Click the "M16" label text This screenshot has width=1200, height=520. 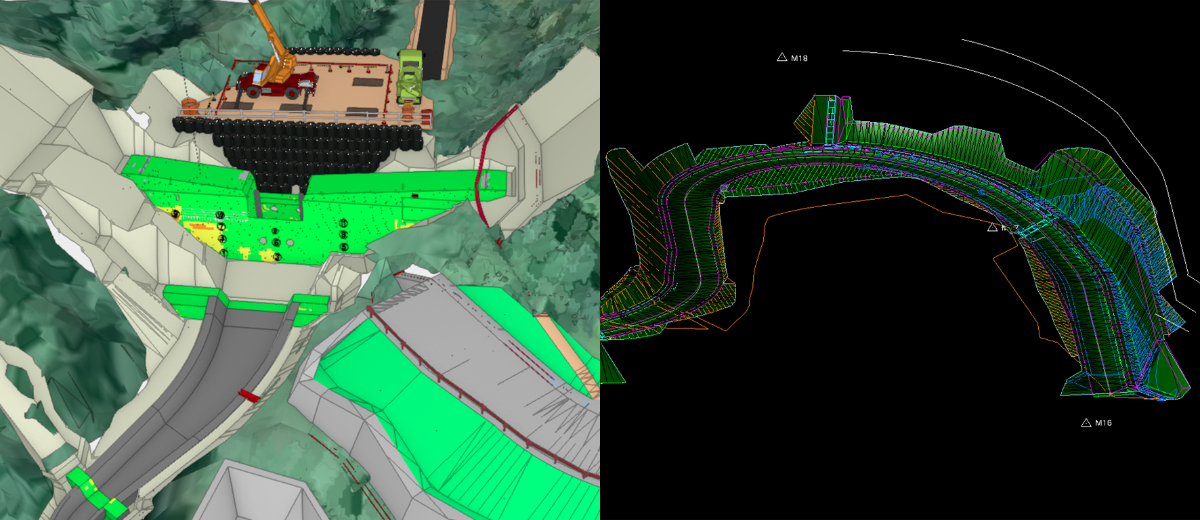(x=1104, y=423)
